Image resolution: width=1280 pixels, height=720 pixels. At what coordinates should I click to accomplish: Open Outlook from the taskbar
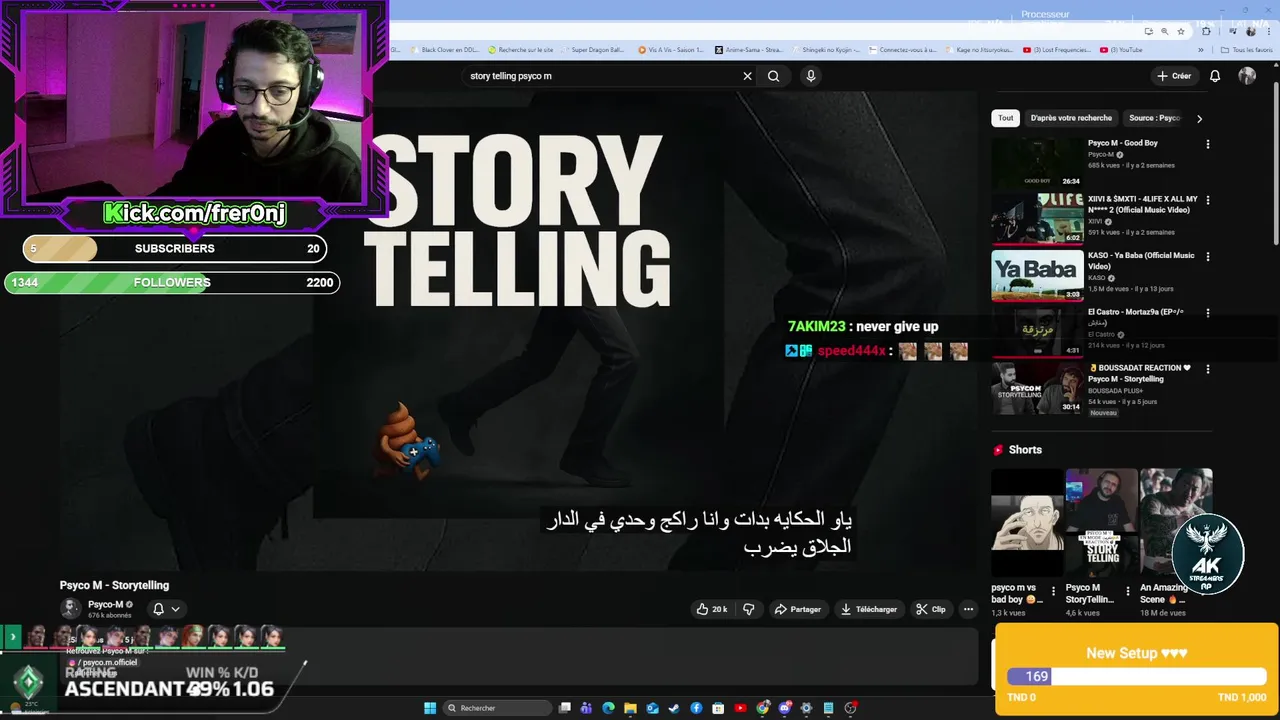coord(652,708)
